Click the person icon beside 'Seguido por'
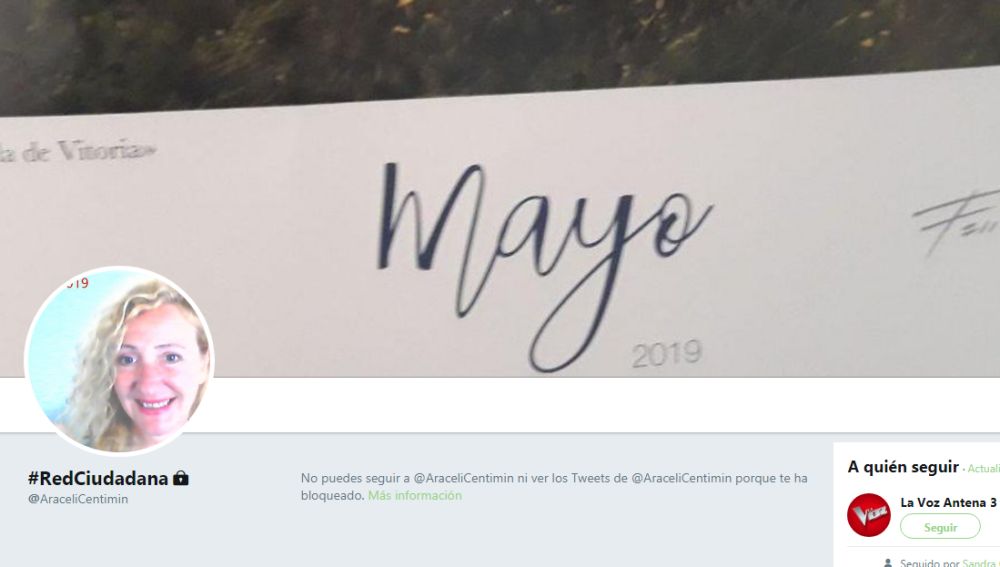Image resolution: width=1000 pixels, height=567 pixels. 887,563
